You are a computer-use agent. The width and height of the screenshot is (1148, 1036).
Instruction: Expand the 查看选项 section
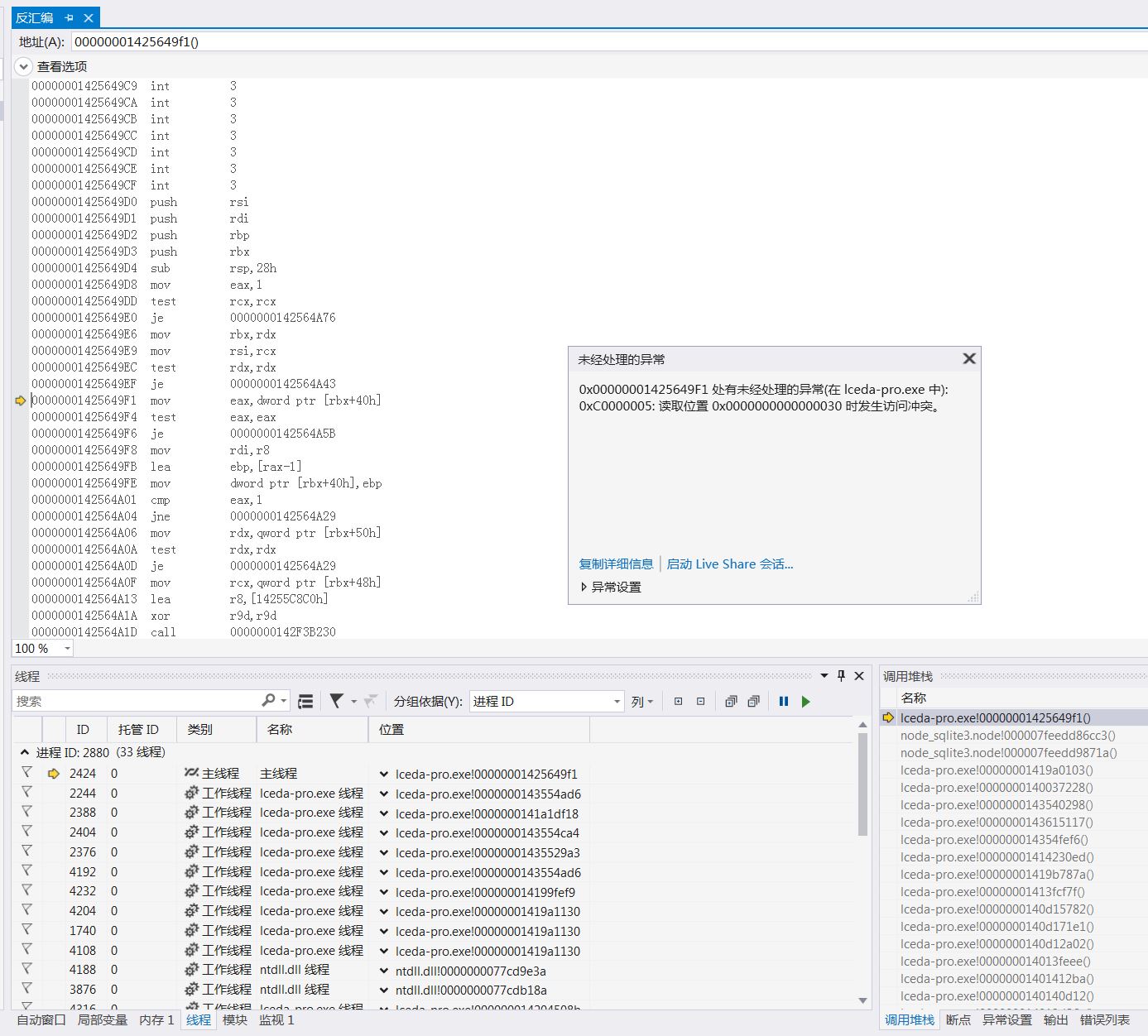pyautogui.click(x=23, y=66)
